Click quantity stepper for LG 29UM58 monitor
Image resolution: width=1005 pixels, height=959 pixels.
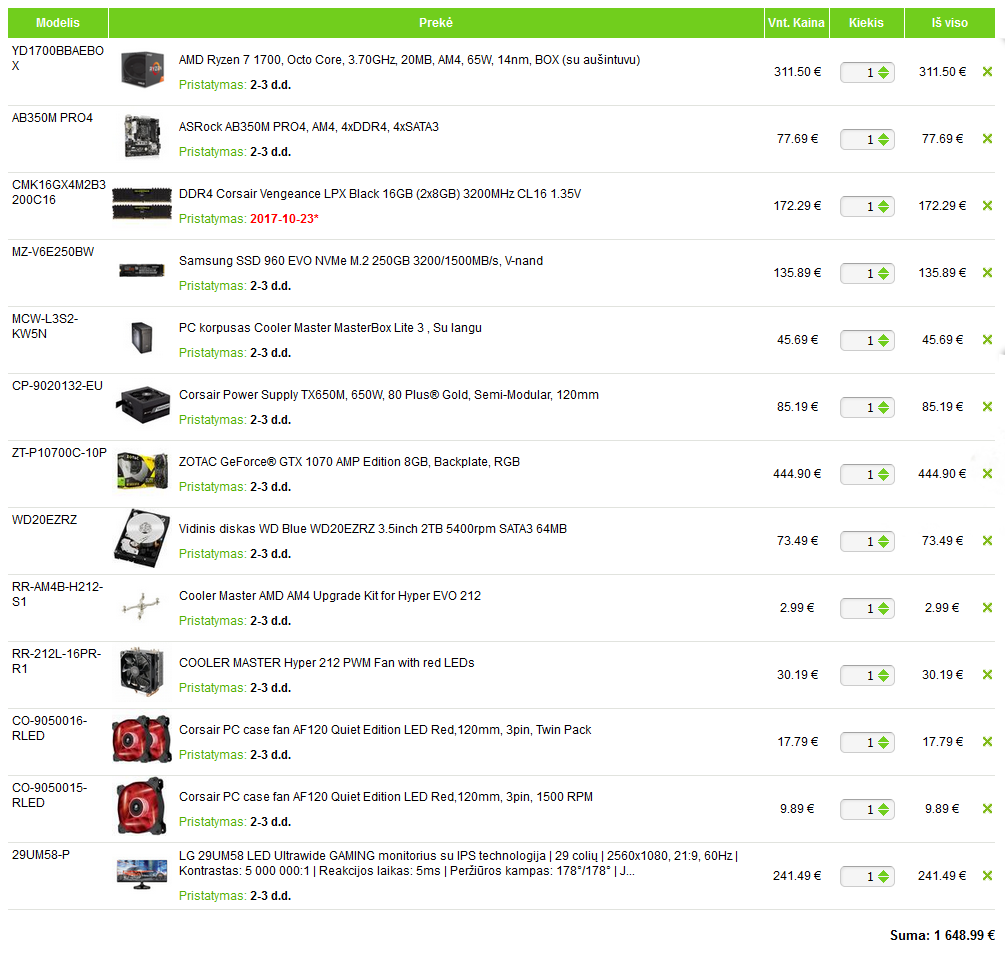pos(883,876)
